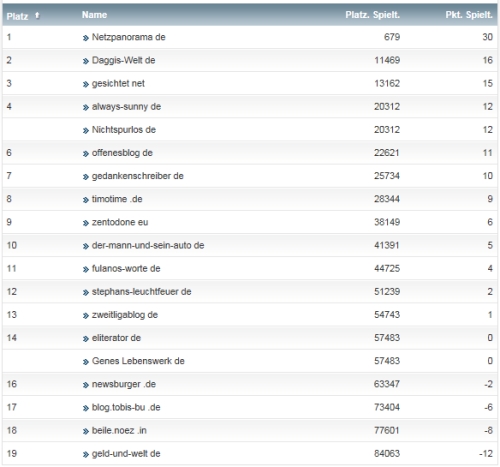Sort by Platz. Spielt. column header
The height and width of the screenshot is (467, 500).
tap(372, 15)
